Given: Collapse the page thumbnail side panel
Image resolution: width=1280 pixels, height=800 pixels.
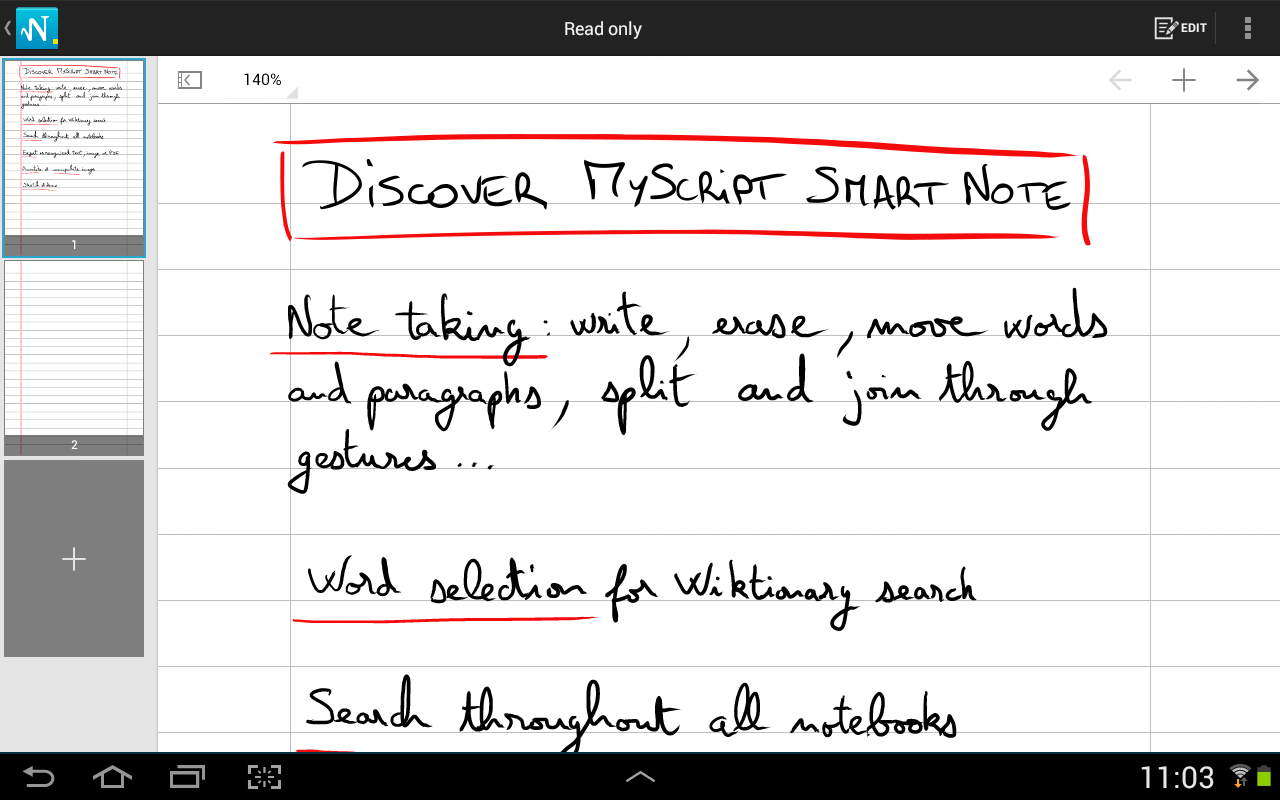Looking at the screenshot, I should click(x=189, y=80).
